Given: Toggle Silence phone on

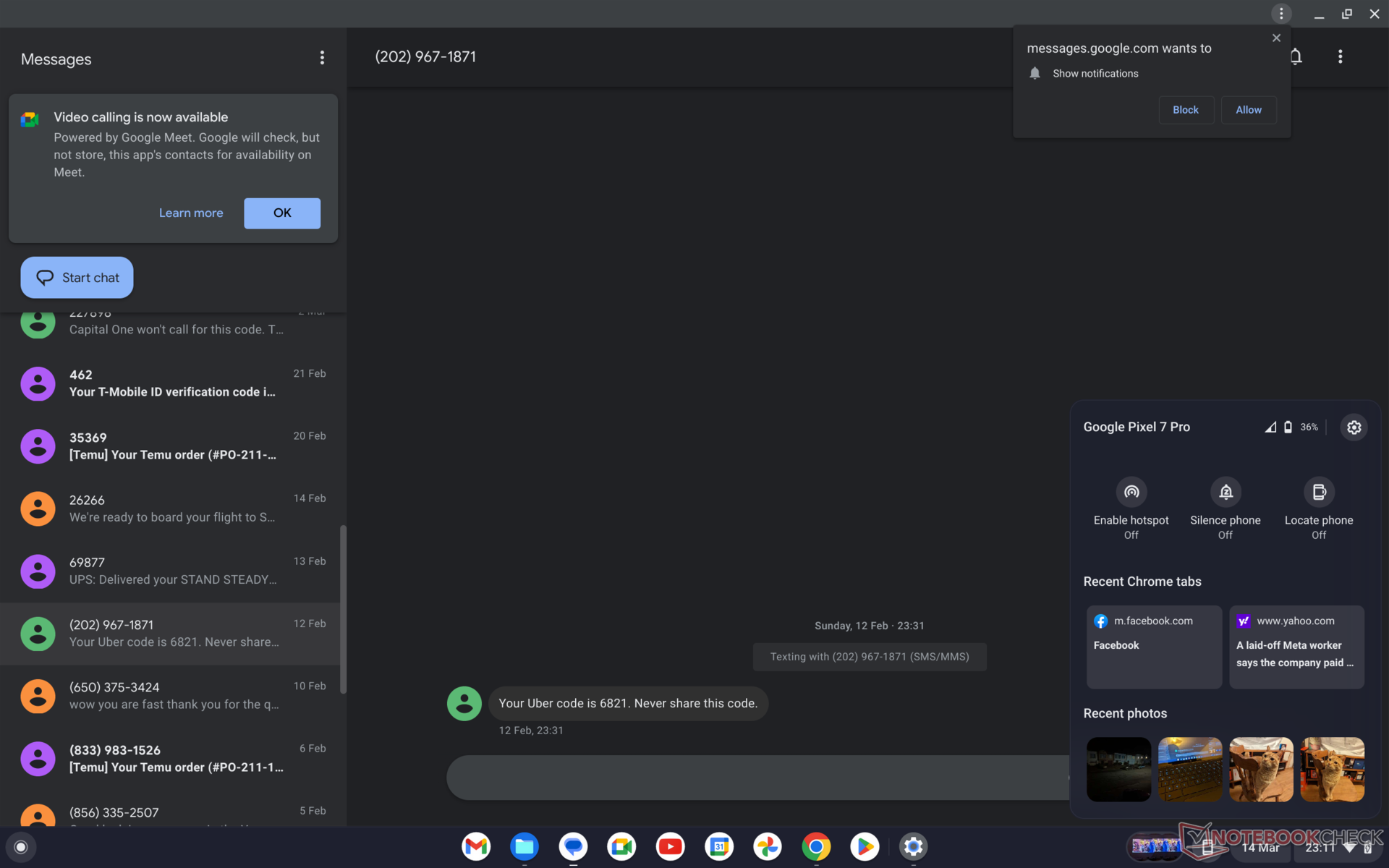Looking at the screenshot, I should pos(1225,493).
